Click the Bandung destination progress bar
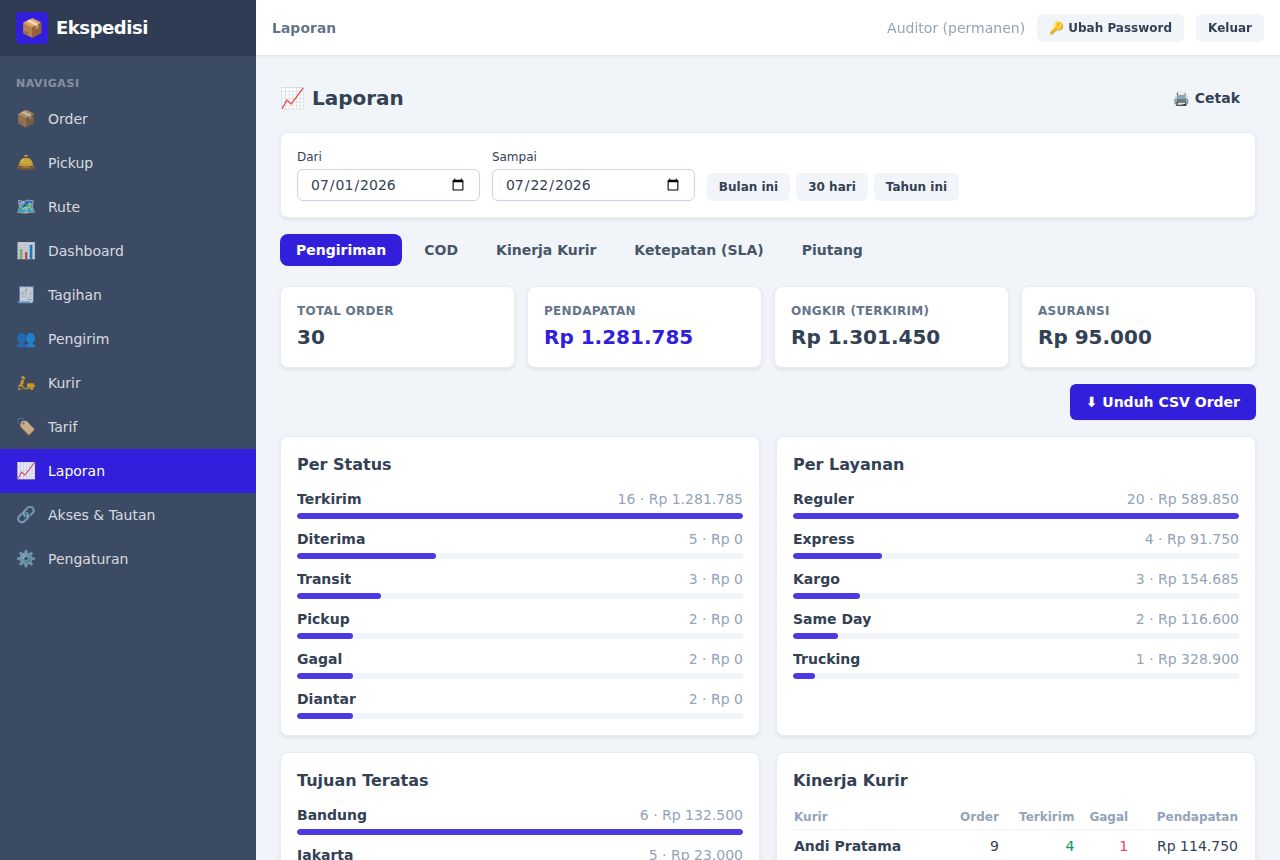 [520, 832]
